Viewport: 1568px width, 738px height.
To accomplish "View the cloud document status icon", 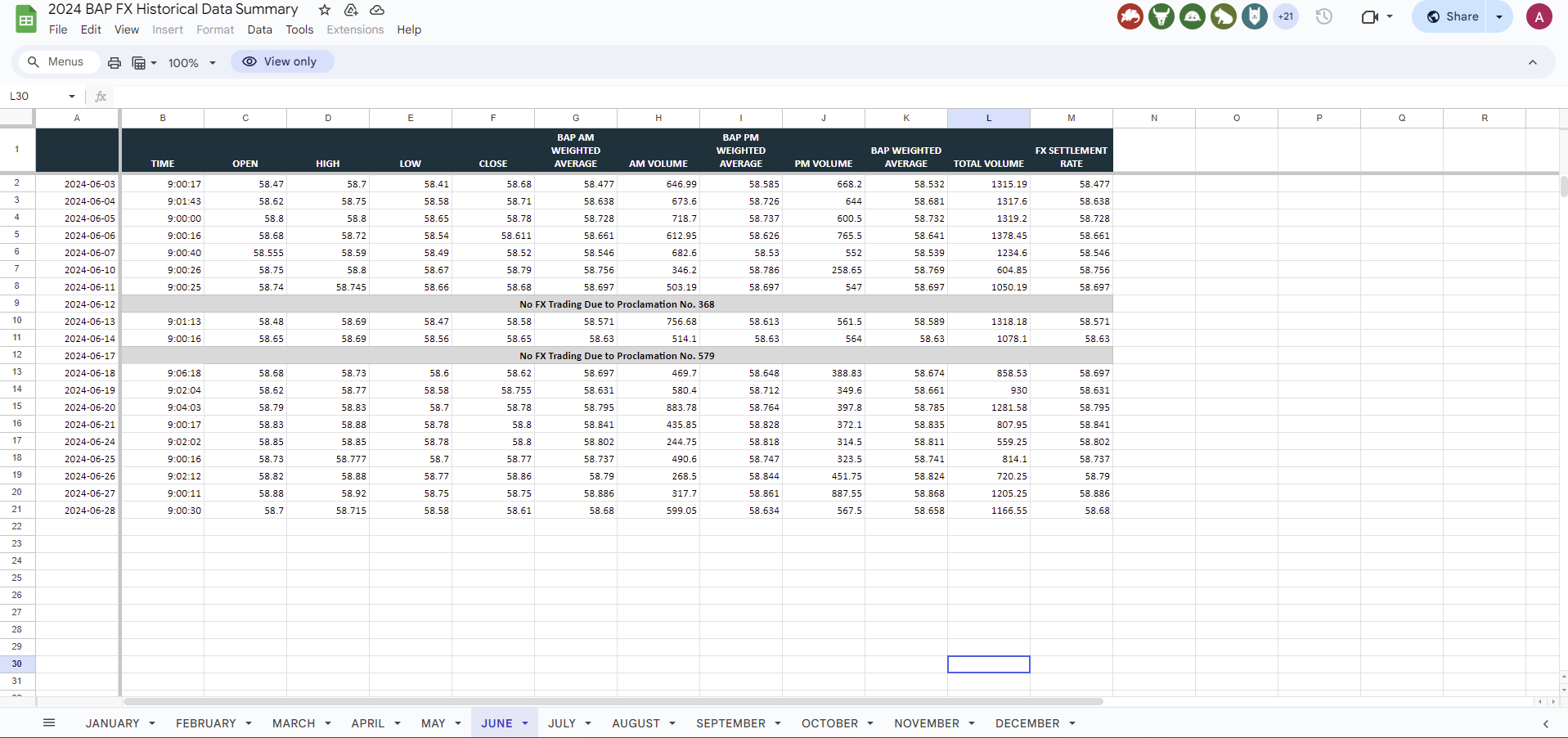I will pos(377,10).
